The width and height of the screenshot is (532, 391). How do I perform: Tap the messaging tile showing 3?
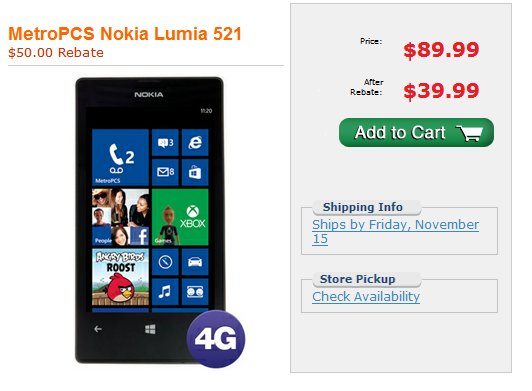pos(165,142)
